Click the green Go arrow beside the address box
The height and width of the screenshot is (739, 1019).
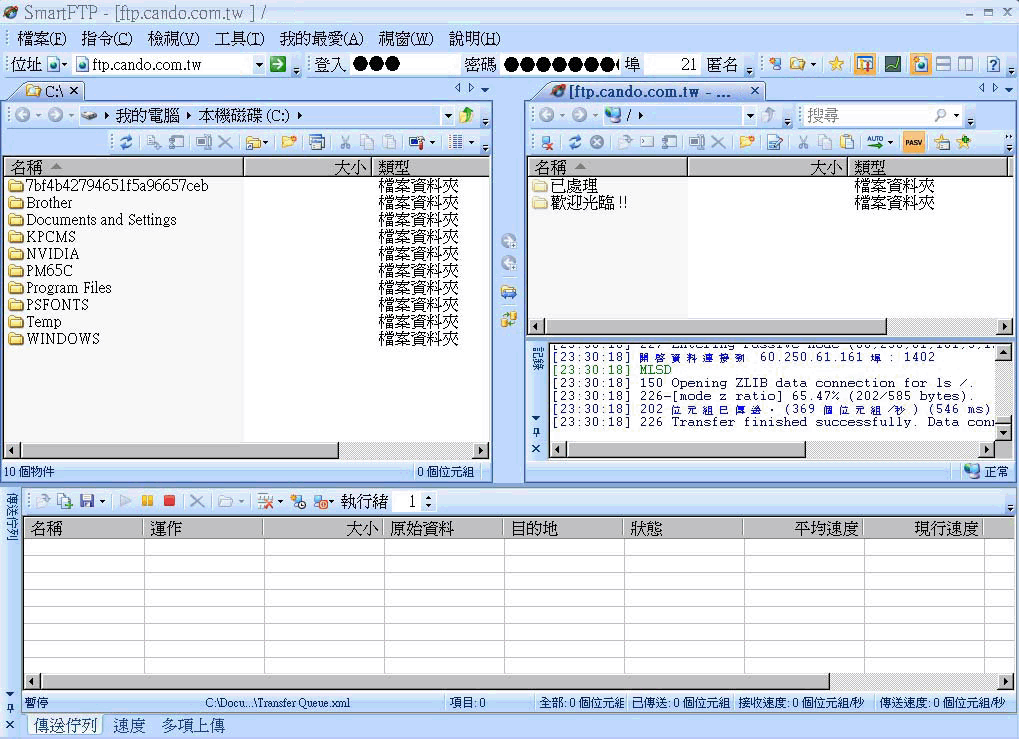click(x=277, y=64)
